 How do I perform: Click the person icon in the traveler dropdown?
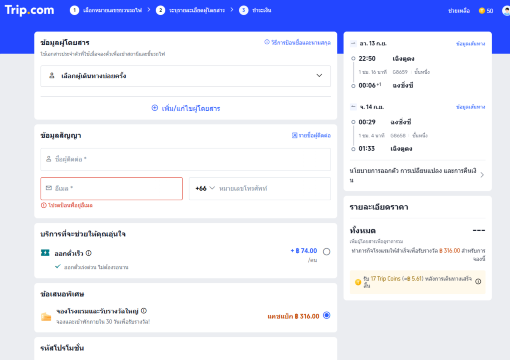tap(52, 76)
